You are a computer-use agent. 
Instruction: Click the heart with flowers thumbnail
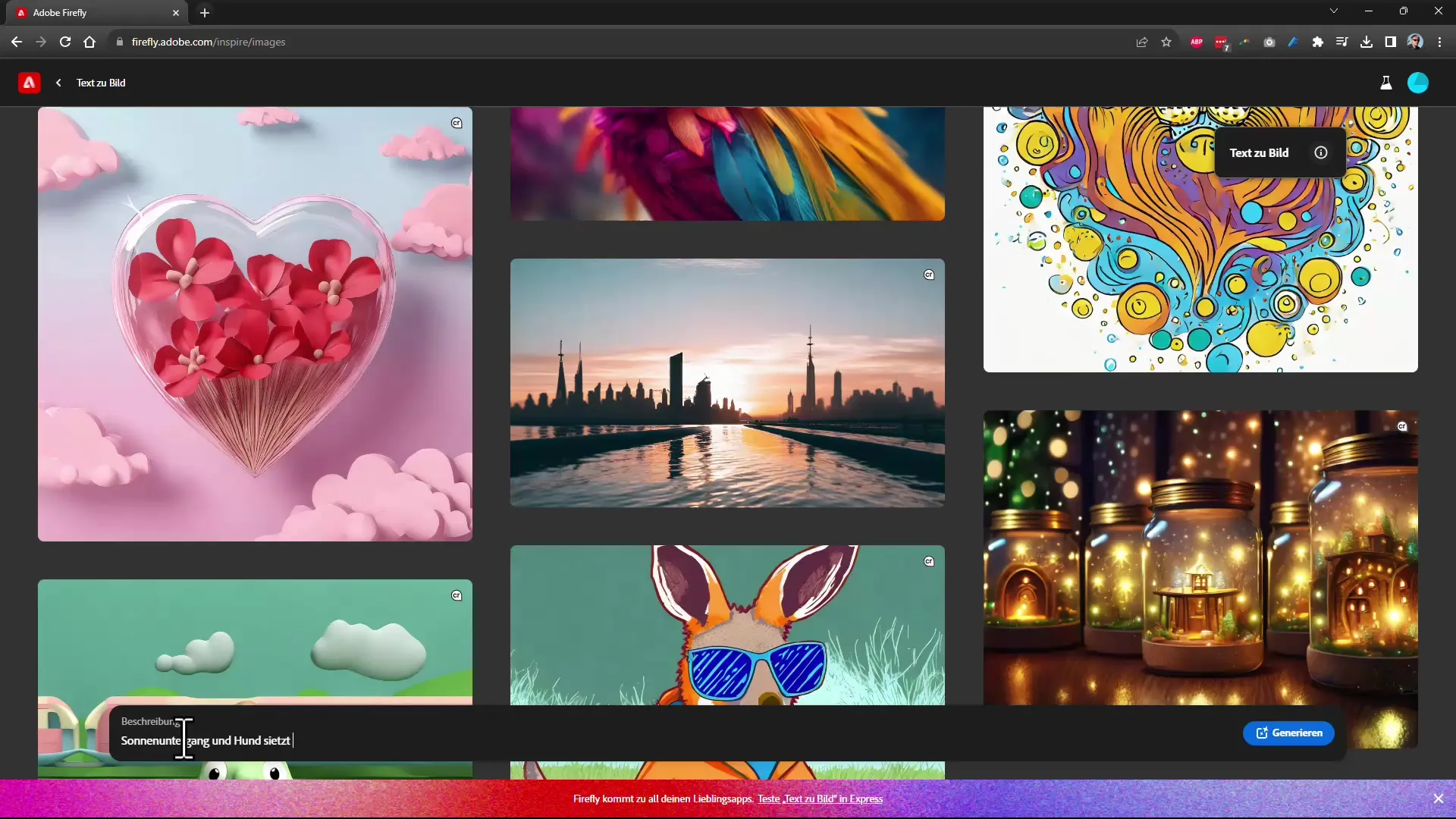(x=256, y=324)
